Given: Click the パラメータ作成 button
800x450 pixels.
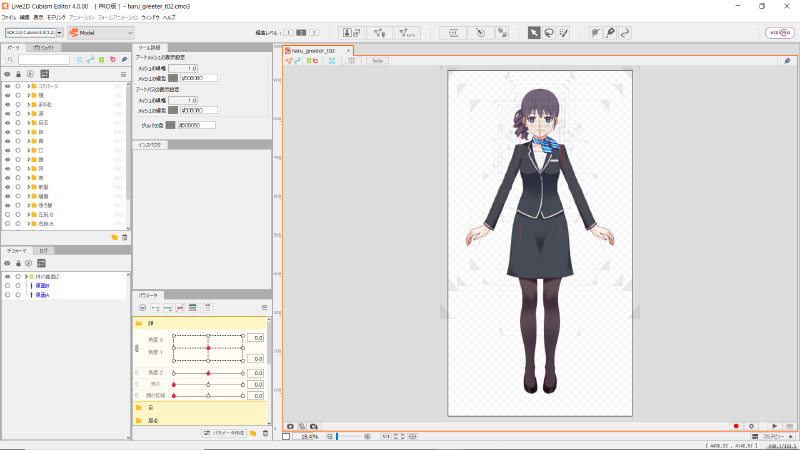Looking at the screenshot, I should coord(224,433).
